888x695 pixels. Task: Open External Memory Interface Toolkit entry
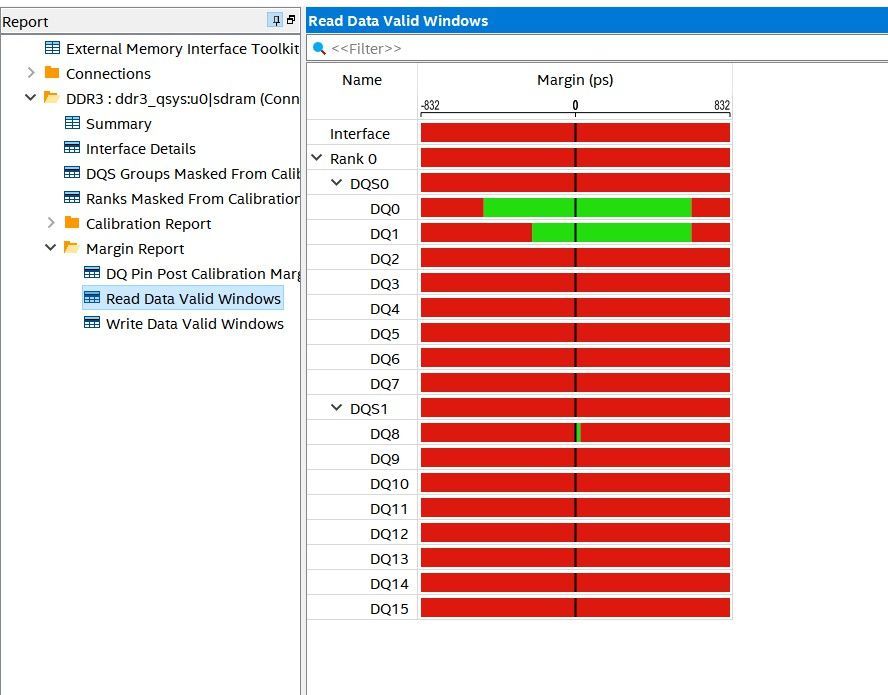(x=182, y=49)
